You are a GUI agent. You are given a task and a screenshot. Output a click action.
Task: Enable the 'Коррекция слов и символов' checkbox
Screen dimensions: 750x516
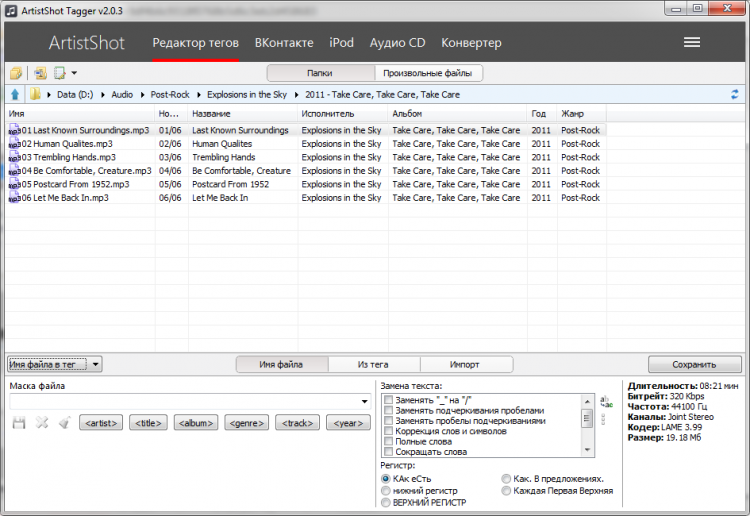point(388,431)
